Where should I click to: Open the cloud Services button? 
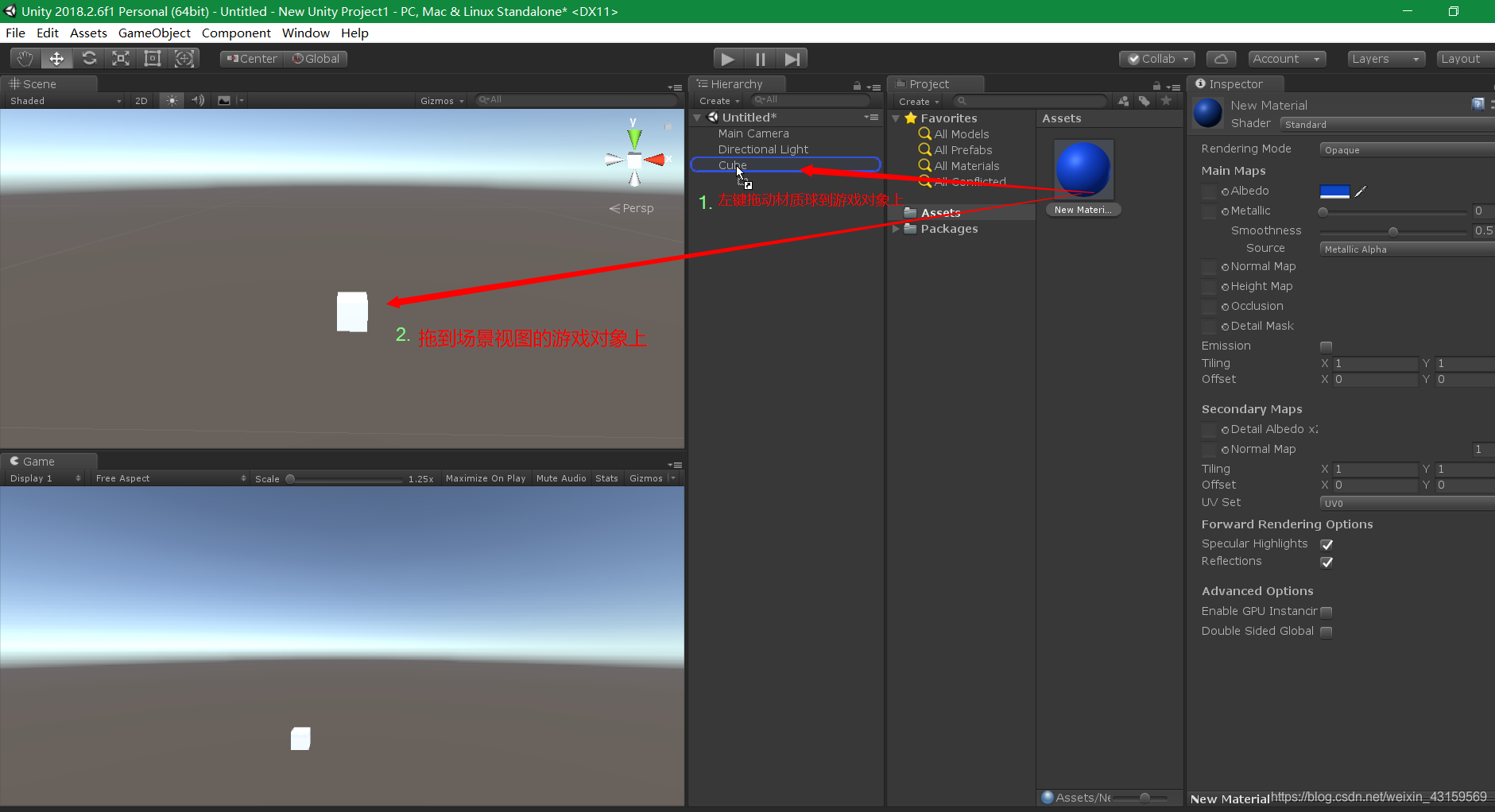coord(1222,59)
